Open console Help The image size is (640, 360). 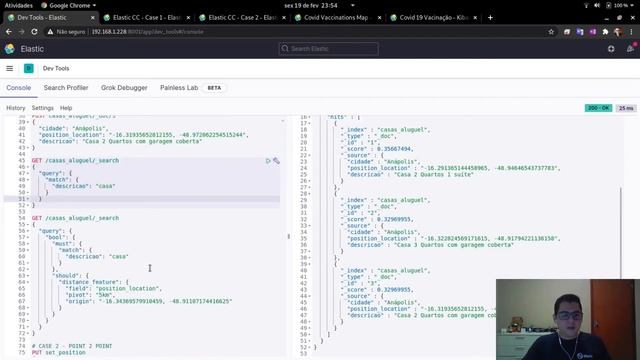point(66,108)
